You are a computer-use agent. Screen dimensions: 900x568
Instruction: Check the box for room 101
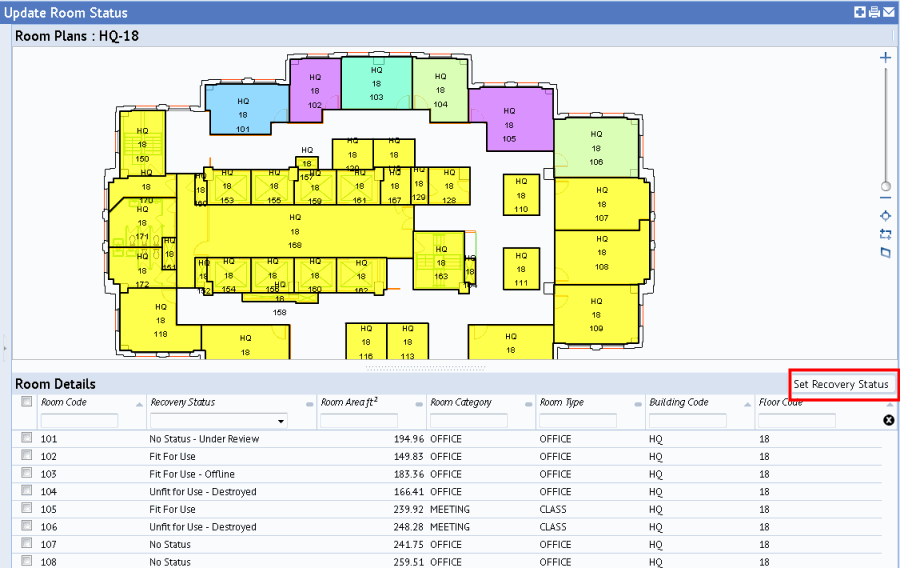pyautogui.click(x=27, y=438)
